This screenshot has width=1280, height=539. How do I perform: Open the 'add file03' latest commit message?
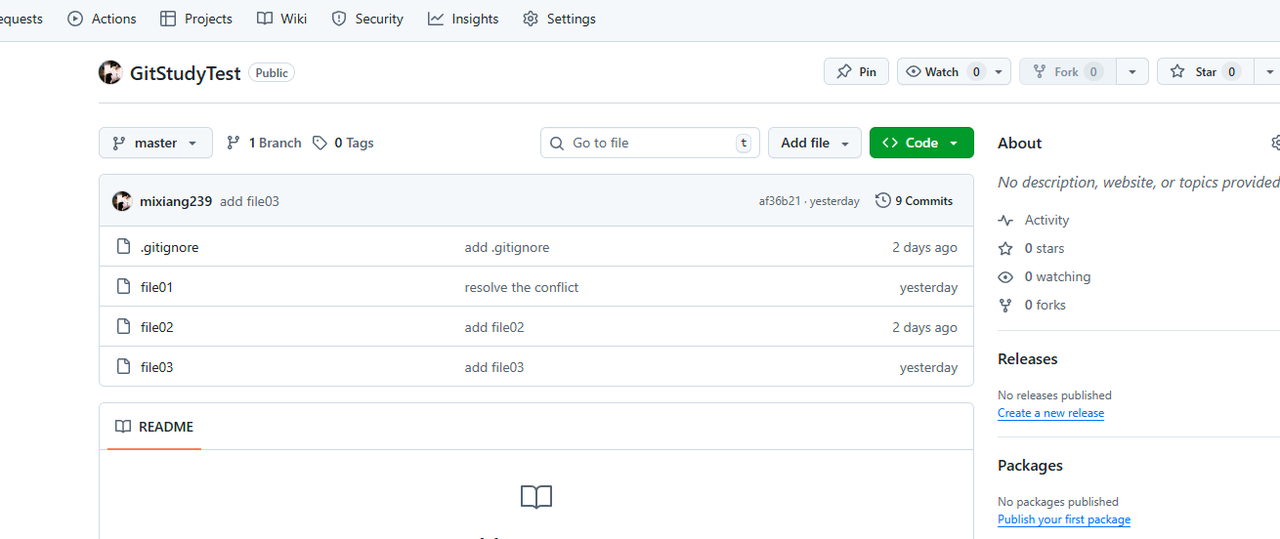(249, 201)
